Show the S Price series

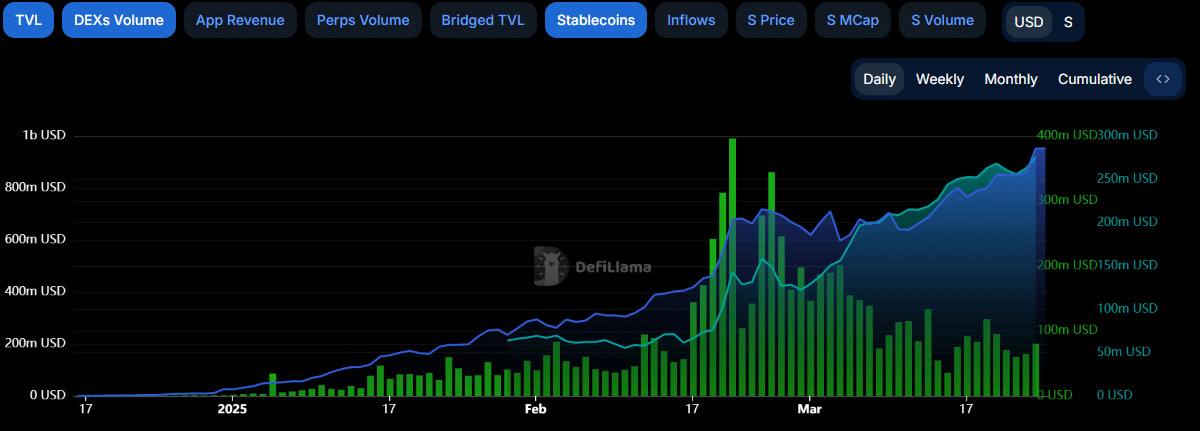coord(771,20)
